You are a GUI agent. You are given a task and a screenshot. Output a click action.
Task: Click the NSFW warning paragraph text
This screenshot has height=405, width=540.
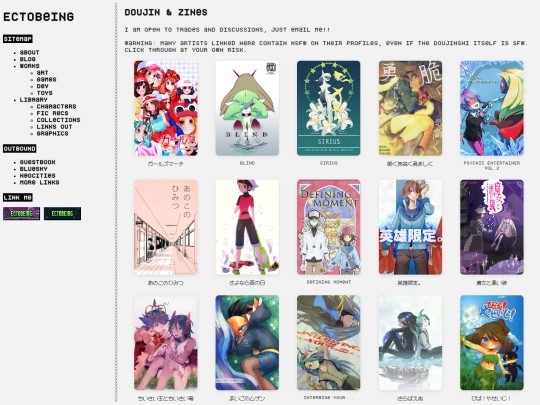pyautogui.click(x=326, y=46)
